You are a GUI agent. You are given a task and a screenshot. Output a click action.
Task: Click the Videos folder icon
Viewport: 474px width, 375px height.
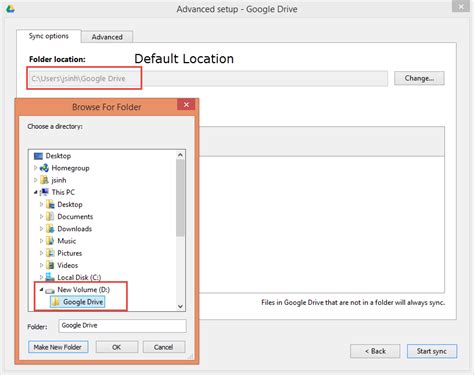point(50,265)
